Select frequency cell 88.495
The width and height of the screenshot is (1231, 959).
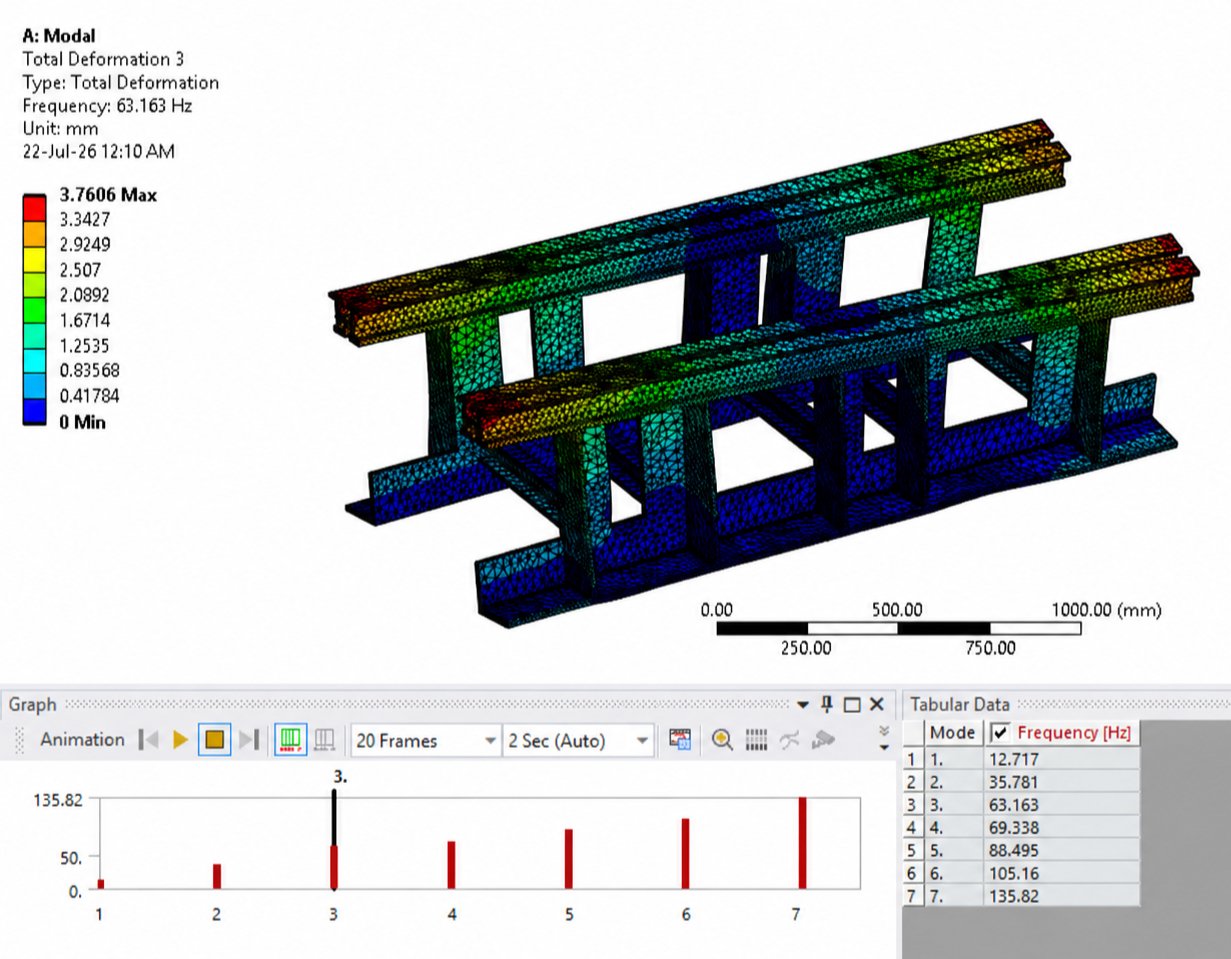(x=1060, y=851)
